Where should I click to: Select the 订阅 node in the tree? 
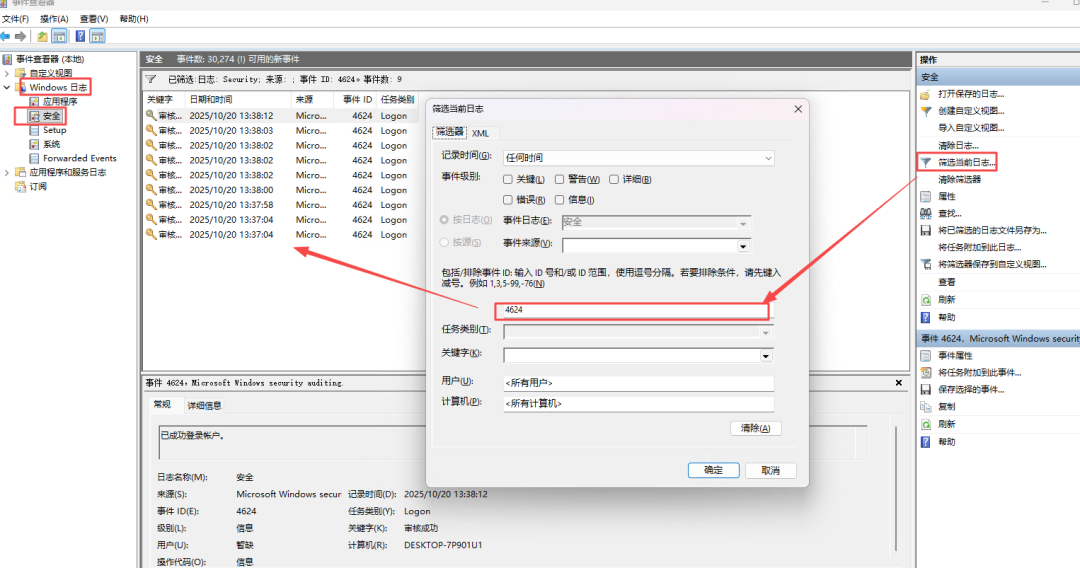click(x=38, y=187)
